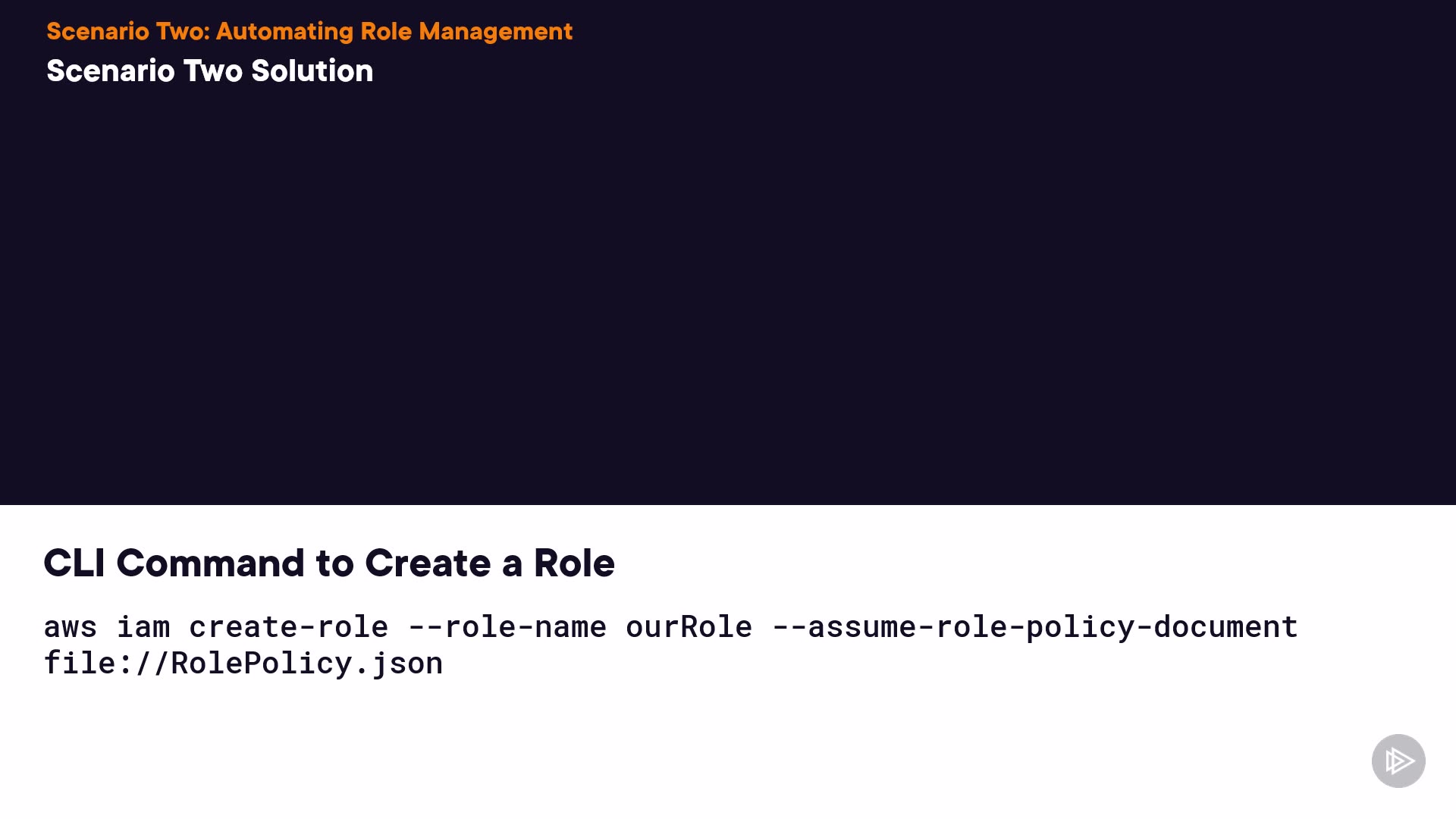Click the create-role text in the command

tap(288, 627)
